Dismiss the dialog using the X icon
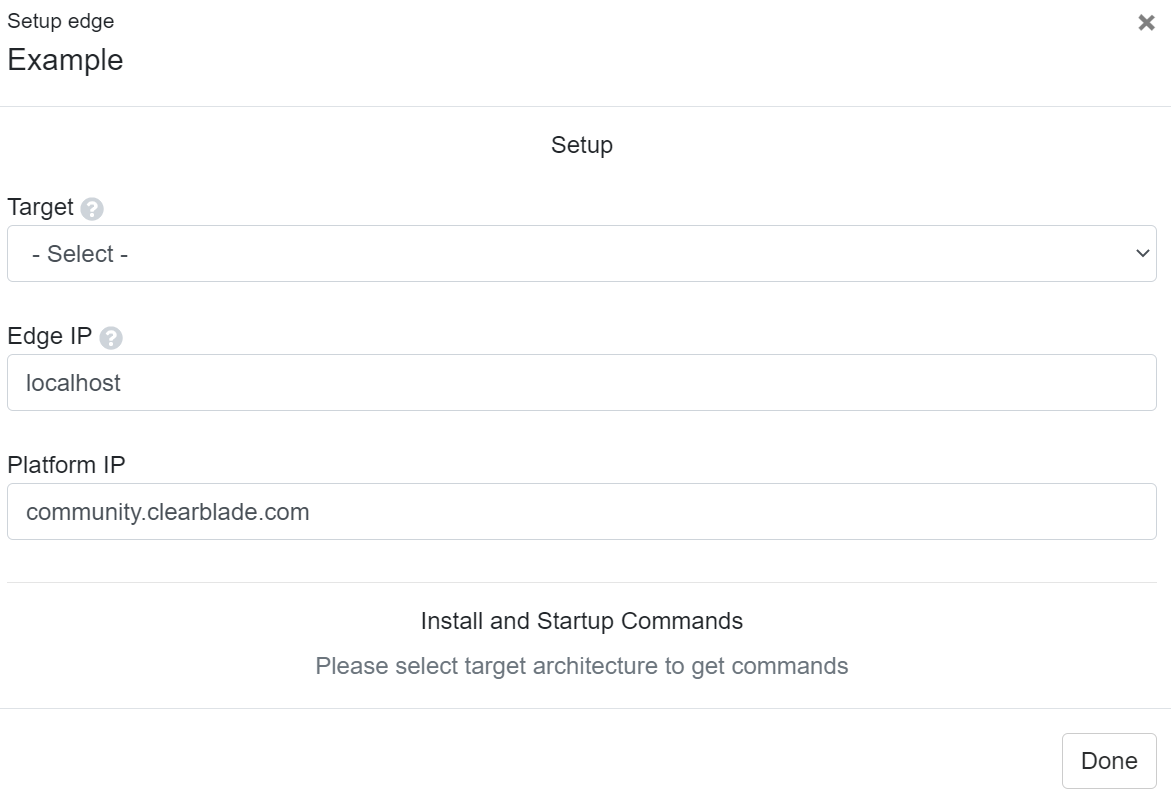 click(1146, 23)
